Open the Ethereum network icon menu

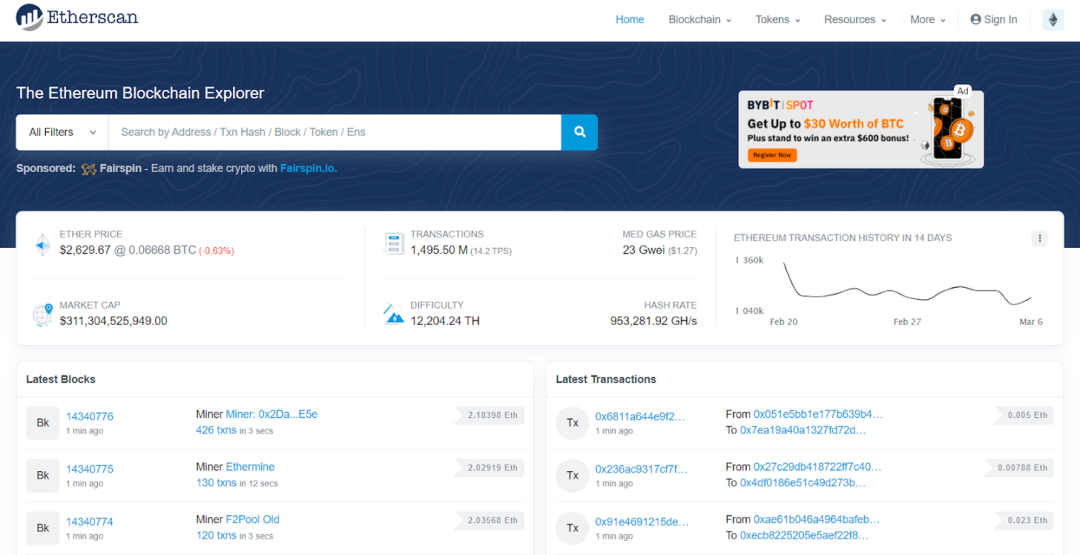[1052, 20]
